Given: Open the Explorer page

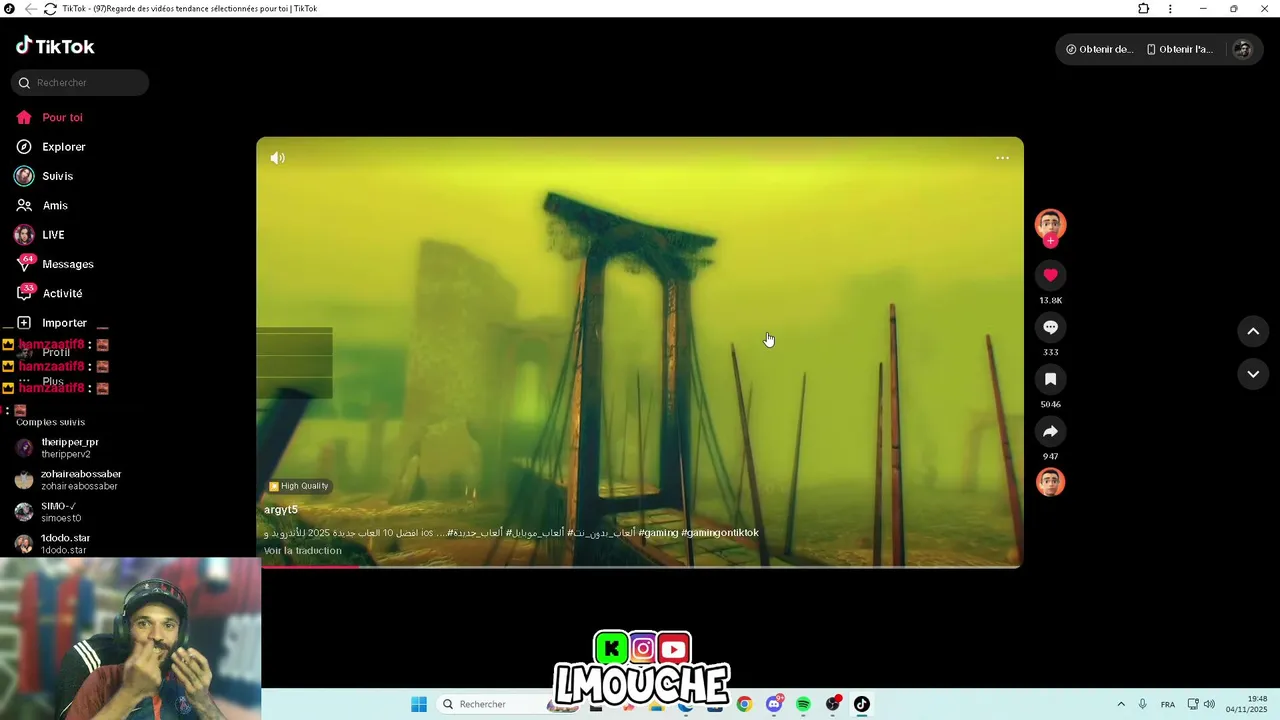Looking at the screenshot, I should pos(51,147).
